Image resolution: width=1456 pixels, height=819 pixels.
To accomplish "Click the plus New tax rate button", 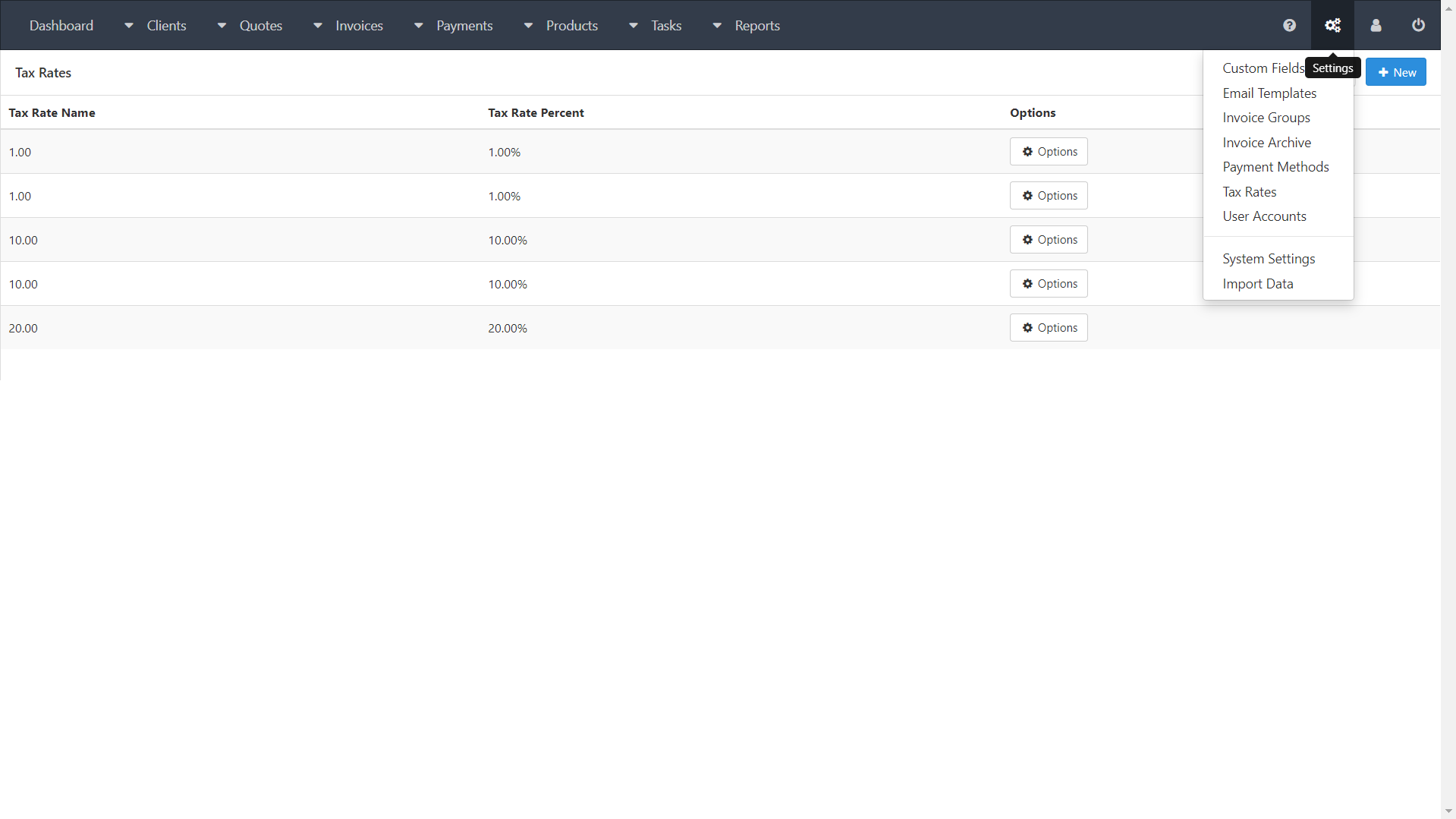I will coord(1396,73).
